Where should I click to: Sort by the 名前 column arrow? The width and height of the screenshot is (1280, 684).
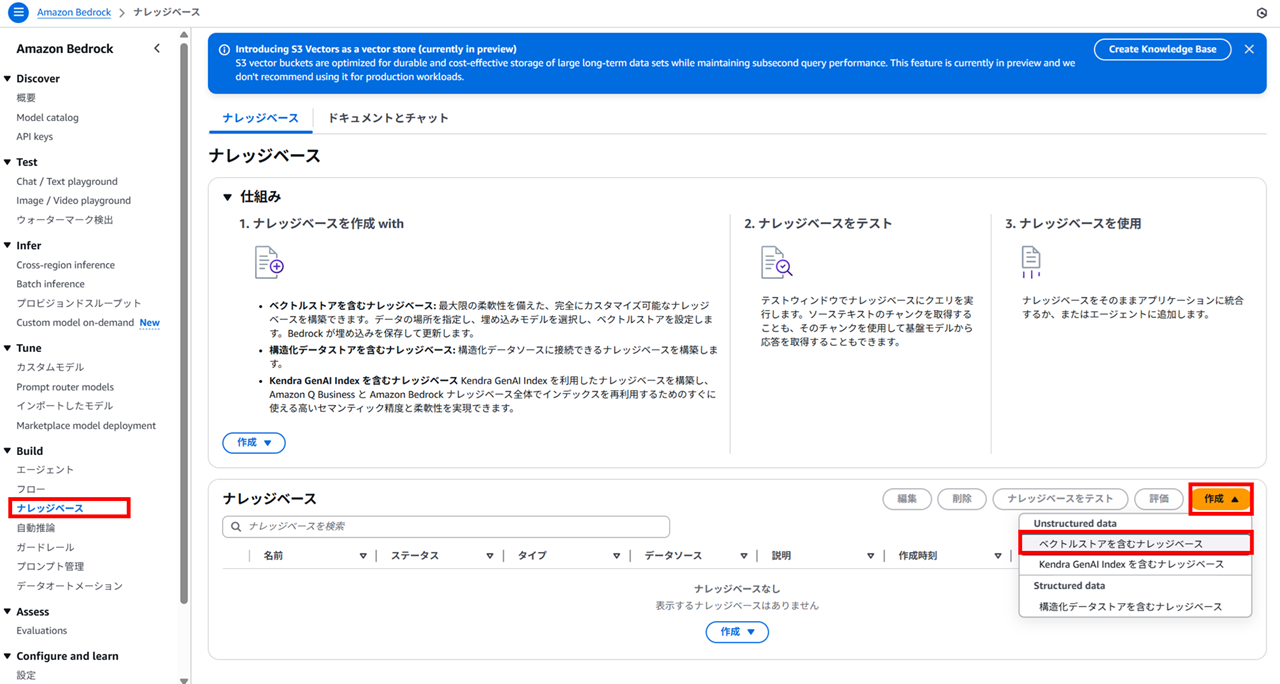363,556
